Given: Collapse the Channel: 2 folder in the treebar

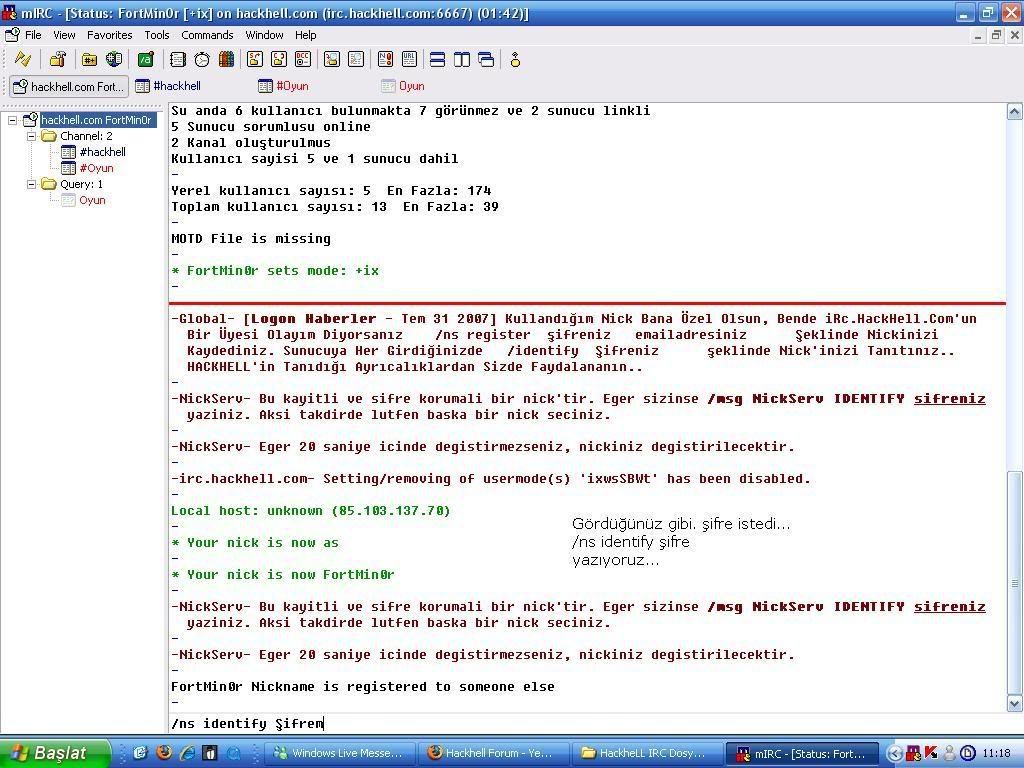Looking at the screenshot, I should pyautogui.click(x=31, y=136).
